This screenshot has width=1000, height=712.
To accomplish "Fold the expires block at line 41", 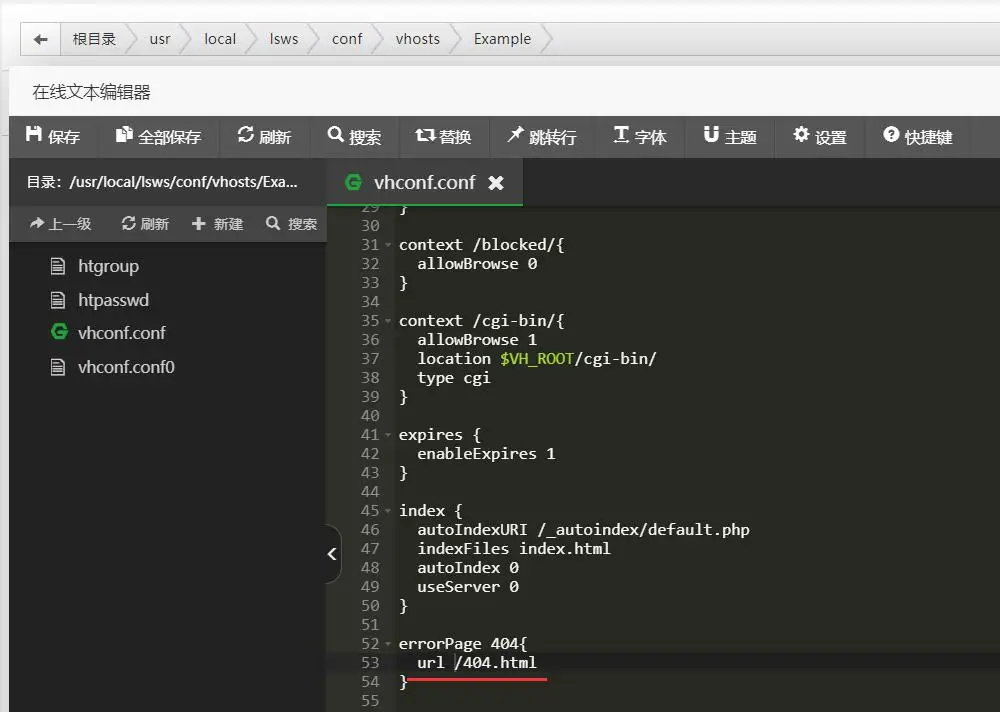I will tap(388, 435).
